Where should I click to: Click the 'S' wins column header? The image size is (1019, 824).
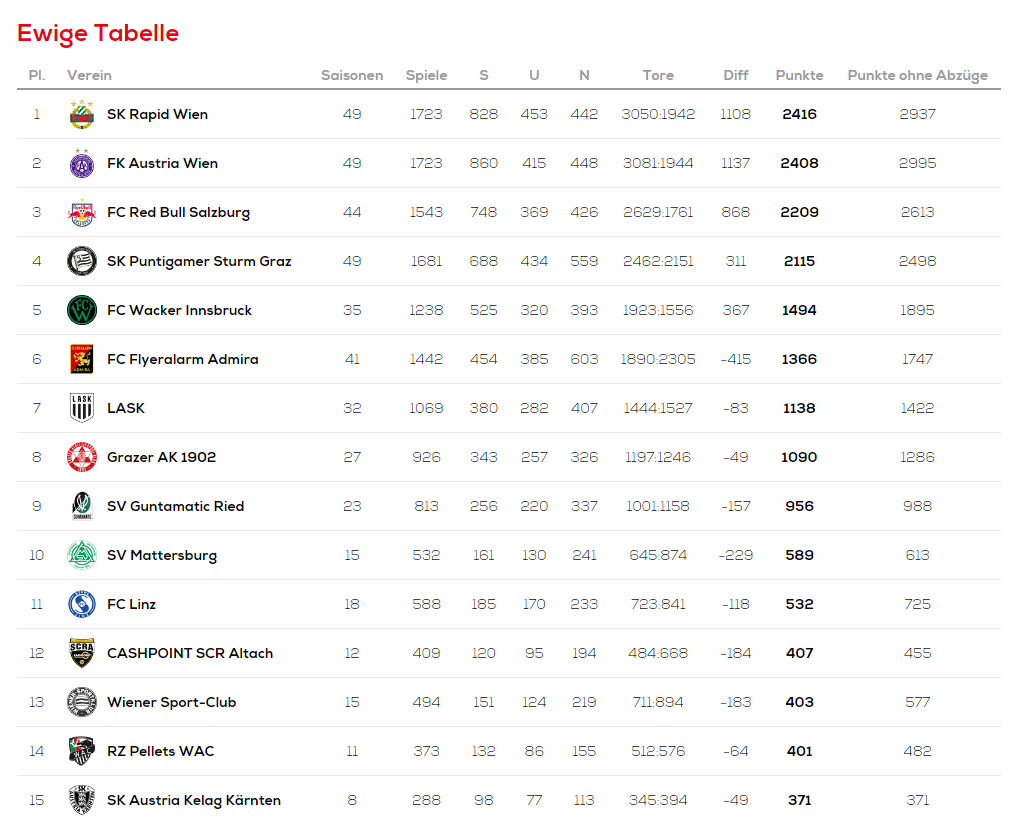(x=484, y=75)
